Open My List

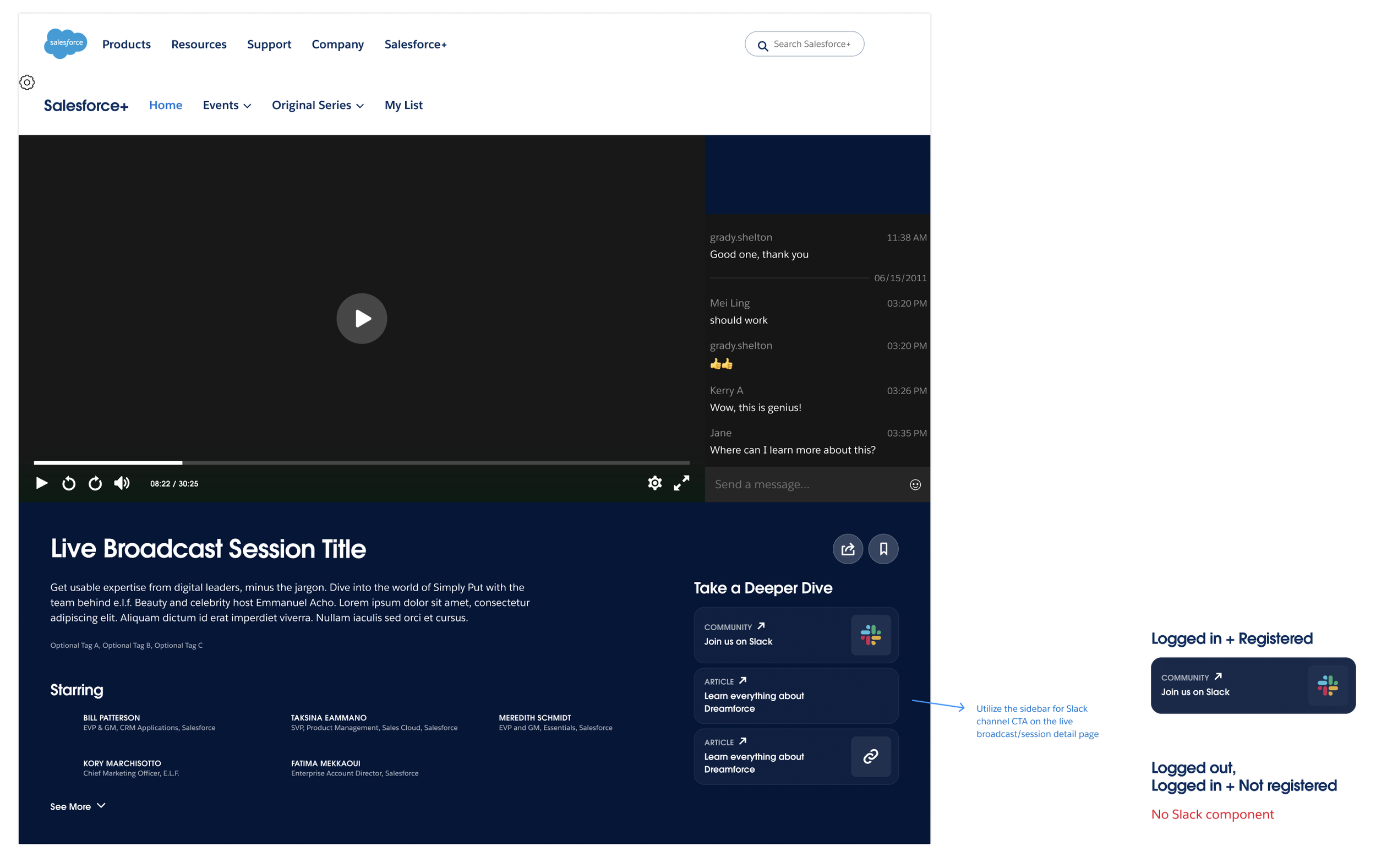click(x=403, y=105)
